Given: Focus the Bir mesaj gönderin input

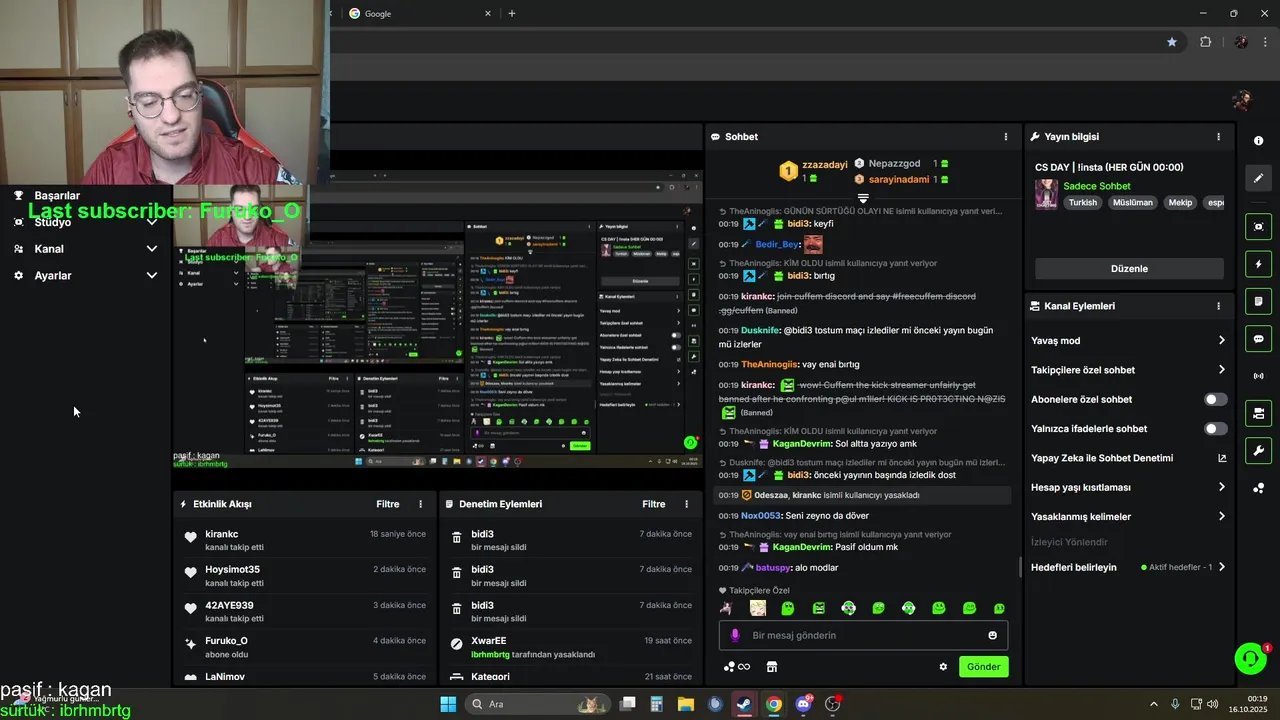Looking at the screenshot, I should (x=864, y=635).
